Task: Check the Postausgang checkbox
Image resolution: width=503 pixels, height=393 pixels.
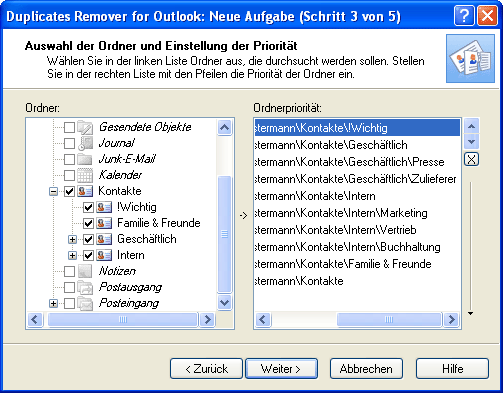Action: [69, 287]
